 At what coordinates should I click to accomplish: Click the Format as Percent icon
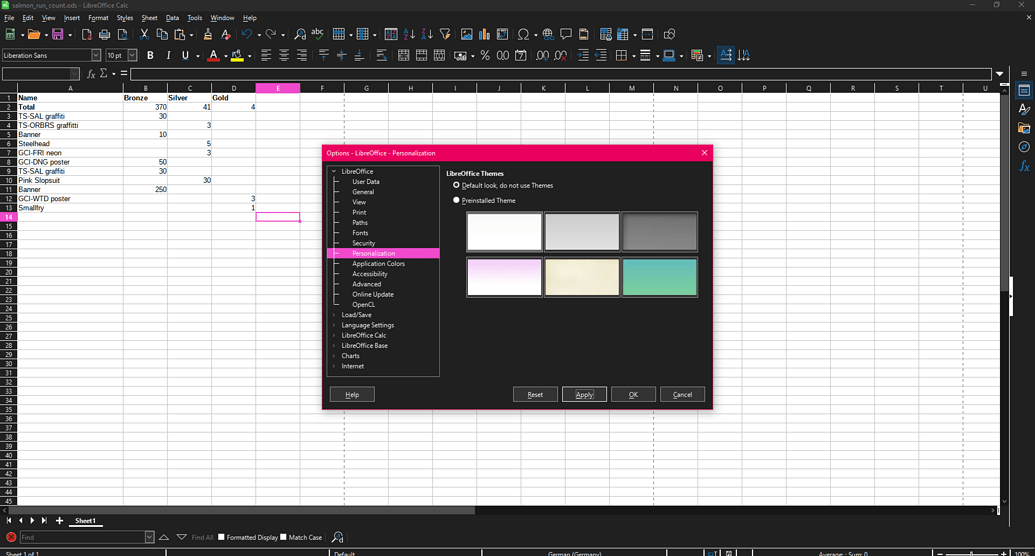tap(485, 55)
